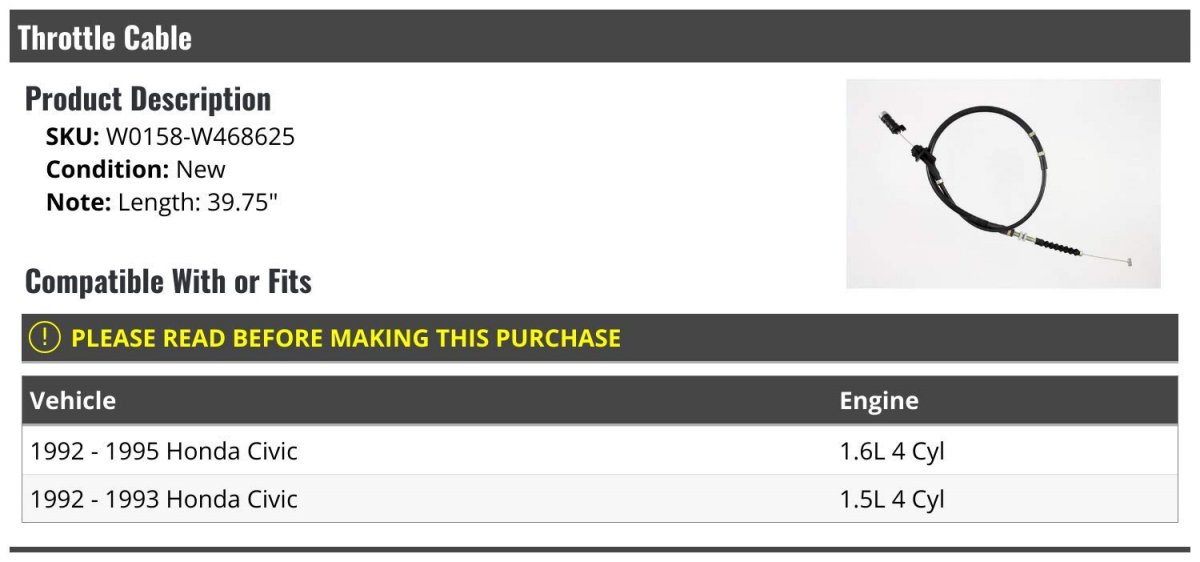Image resolution: width=1200 pixels, height=562 pixels.
Task: Click the SKU number W0158-W468625
Action: [200, 137]
